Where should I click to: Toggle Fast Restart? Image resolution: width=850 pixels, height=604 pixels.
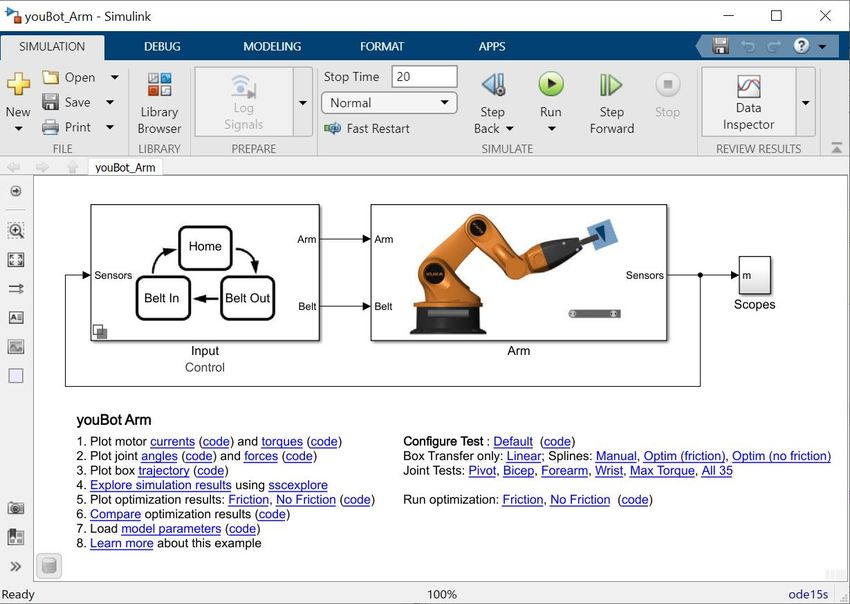tap(367, 128)
